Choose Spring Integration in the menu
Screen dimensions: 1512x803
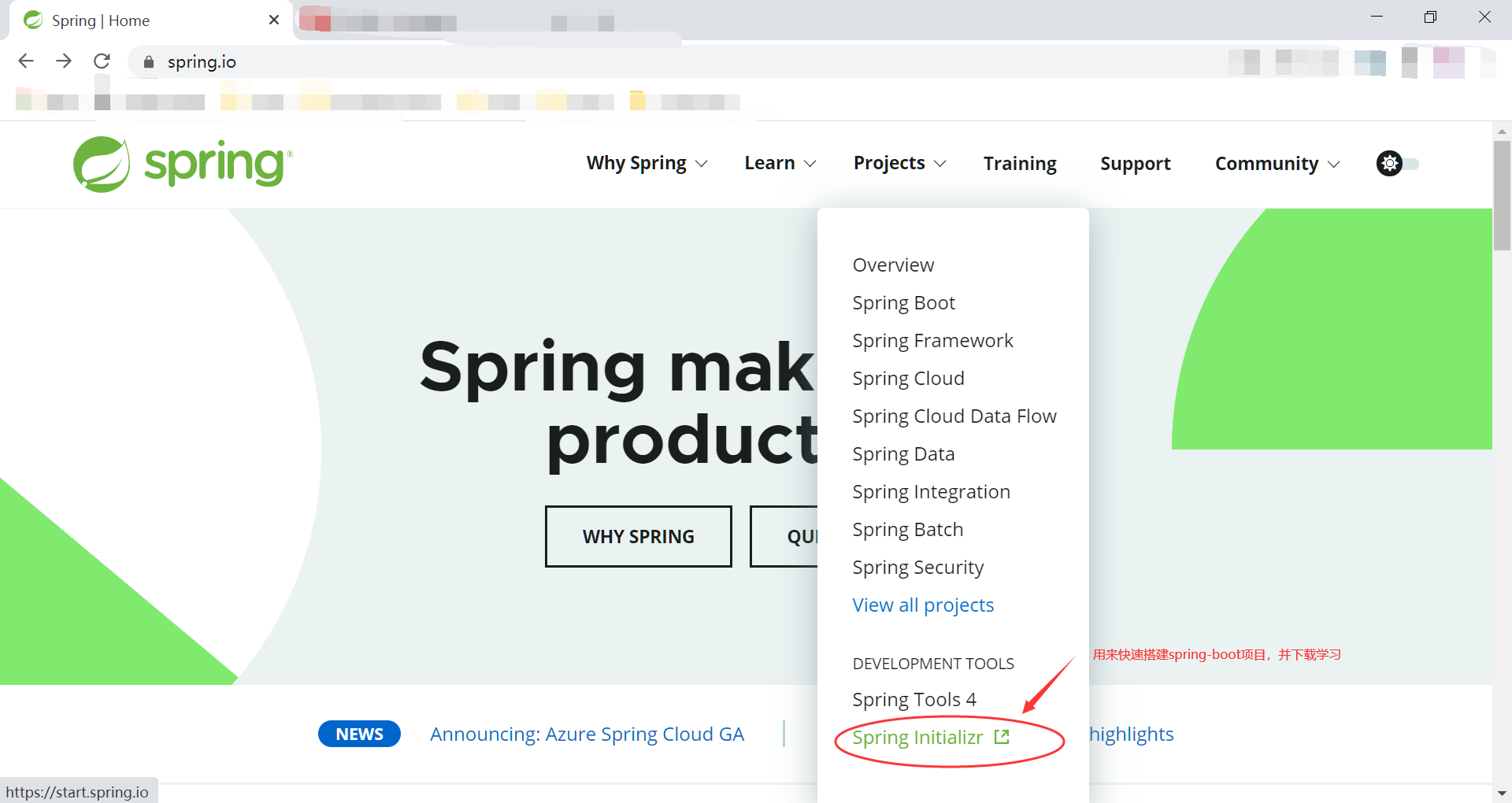click(931, 492)
